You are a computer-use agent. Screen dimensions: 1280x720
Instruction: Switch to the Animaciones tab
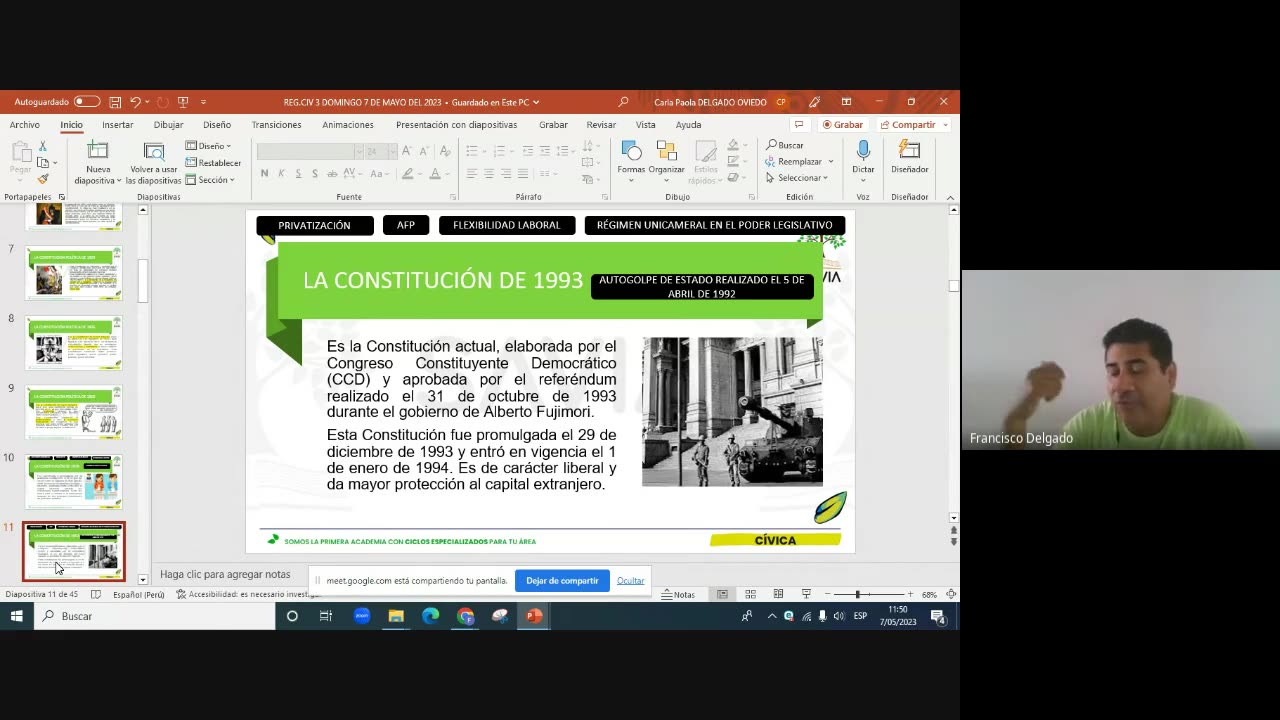click(348, 125)
